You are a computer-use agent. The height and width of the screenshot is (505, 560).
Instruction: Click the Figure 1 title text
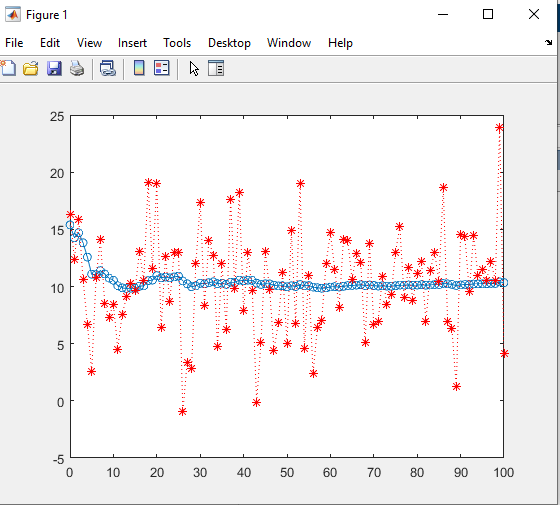pos(46,15)
